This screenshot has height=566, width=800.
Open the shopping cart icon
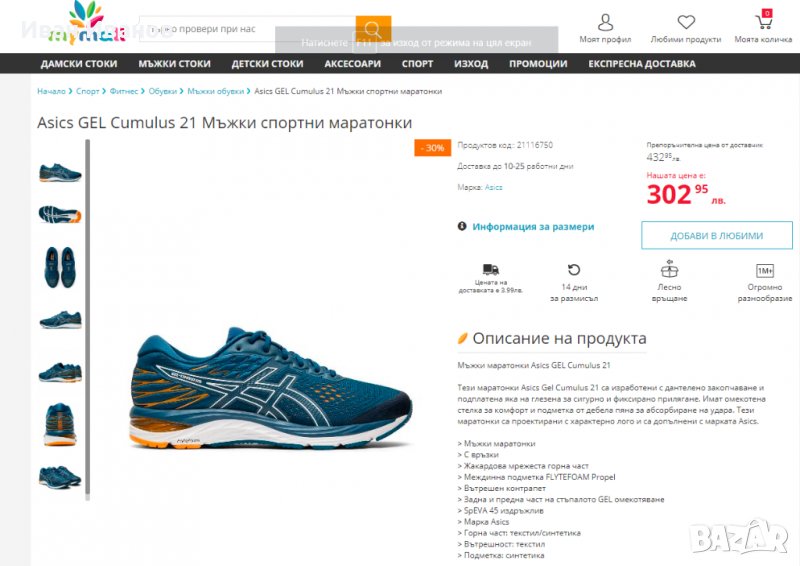764,21
